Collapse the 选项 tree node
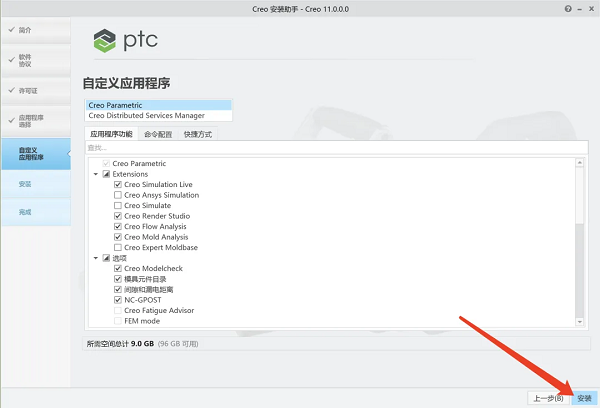 point(96,258)
